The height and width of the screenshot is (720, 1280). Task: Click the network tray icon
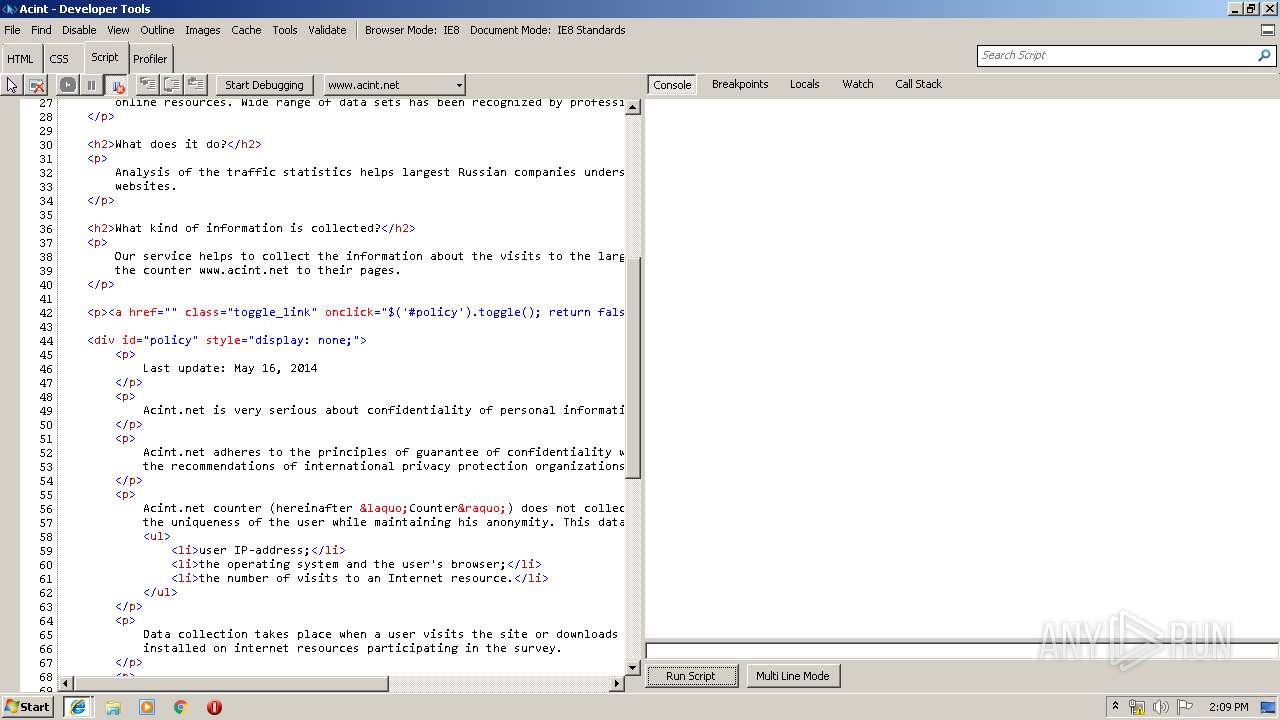(x=1137, y=707)
